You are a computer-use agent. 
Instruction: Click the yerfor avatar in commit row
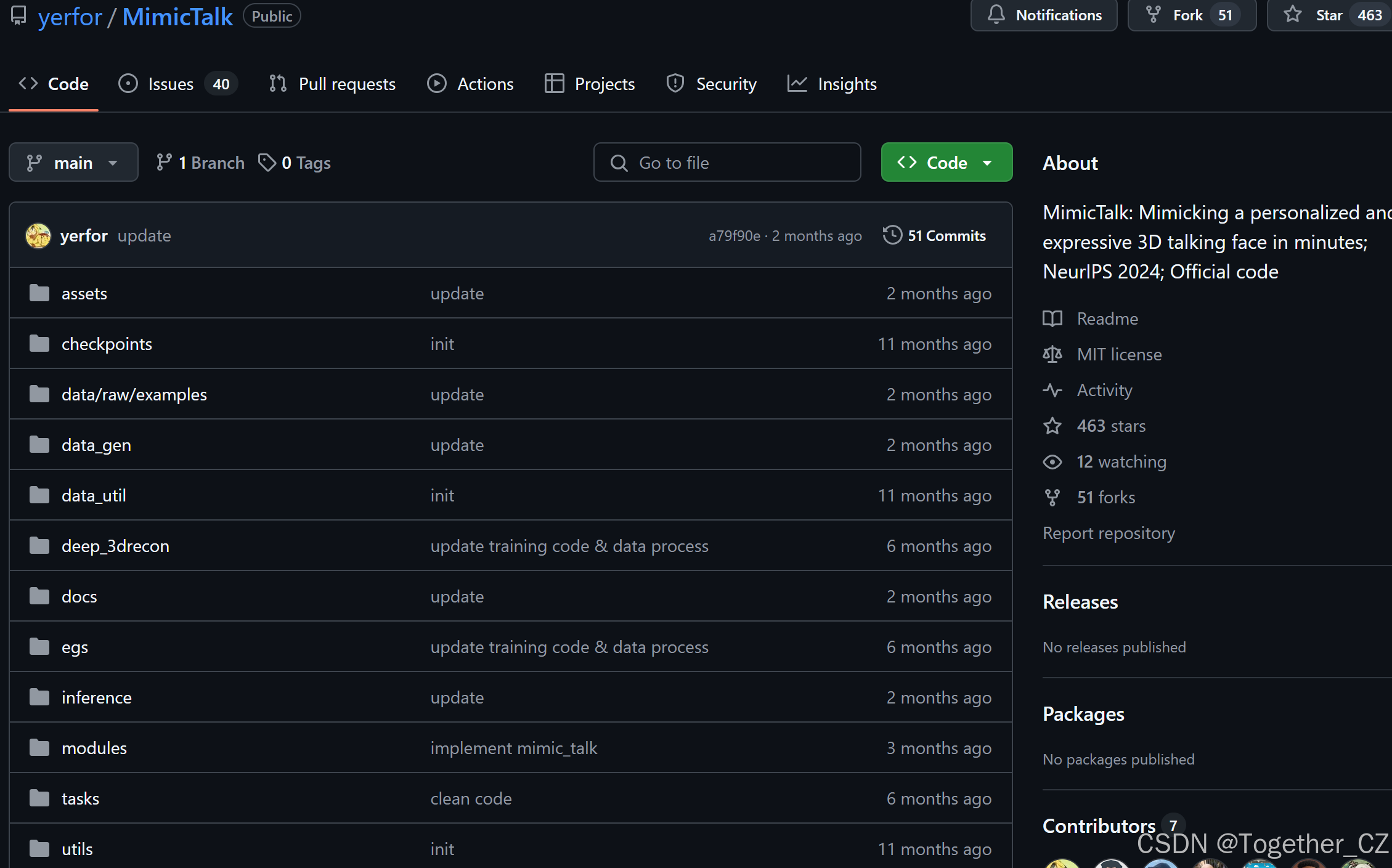pos(38,236)
